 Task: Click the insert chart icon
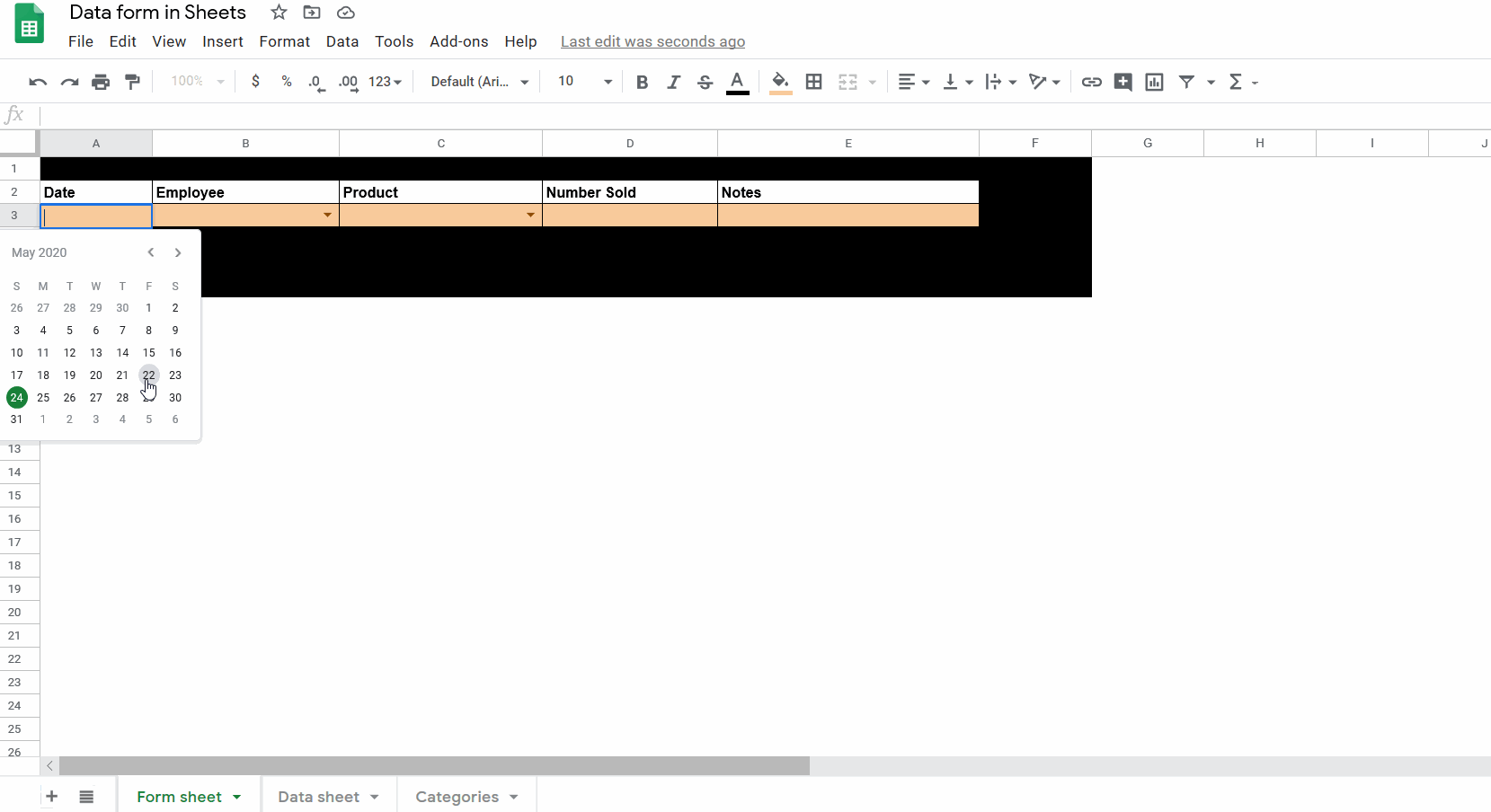coord(1154,82)
